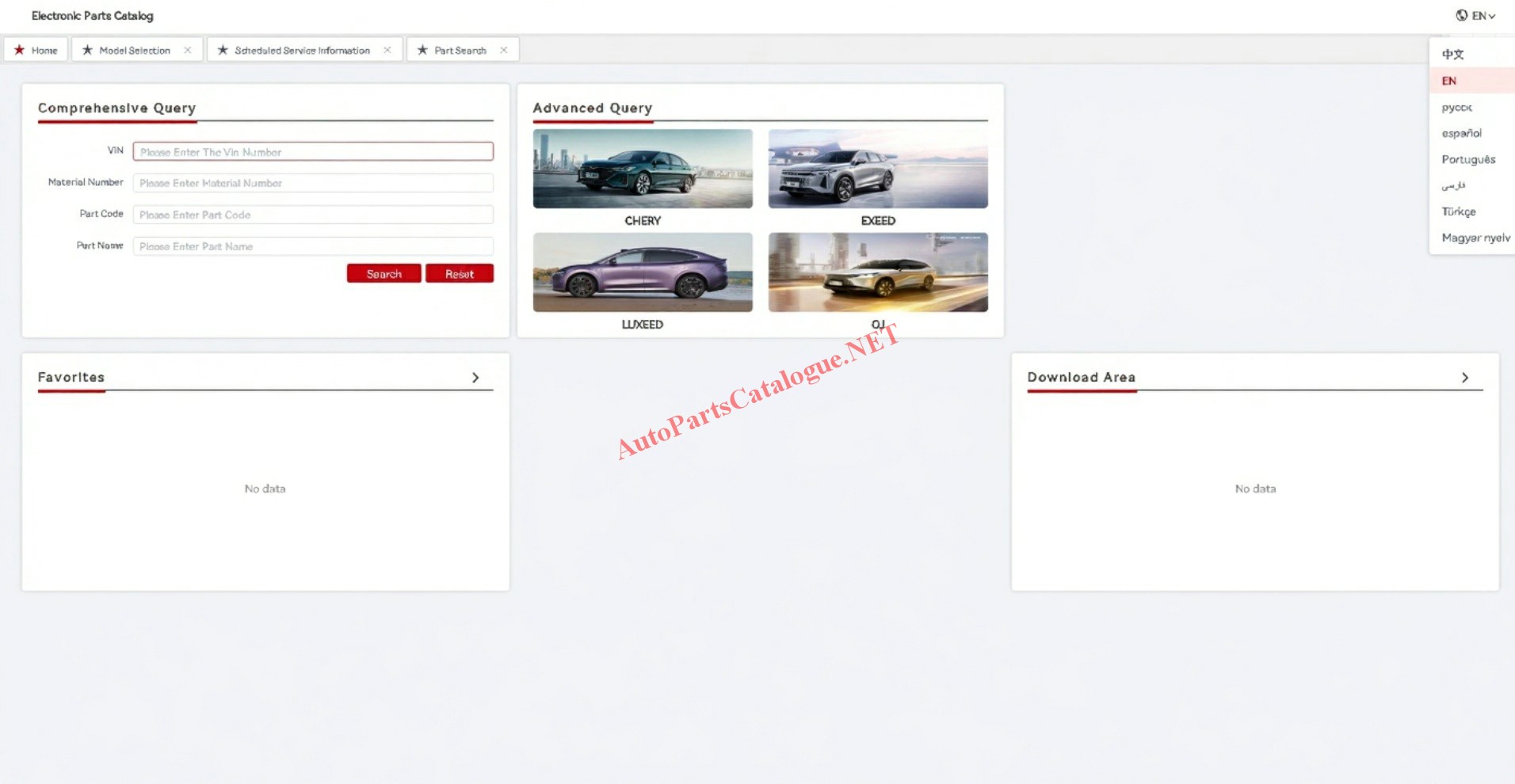This screenshot has height=784, width=1515.
Task: Open the Model Selection tab
Action: tap(134, 50)
